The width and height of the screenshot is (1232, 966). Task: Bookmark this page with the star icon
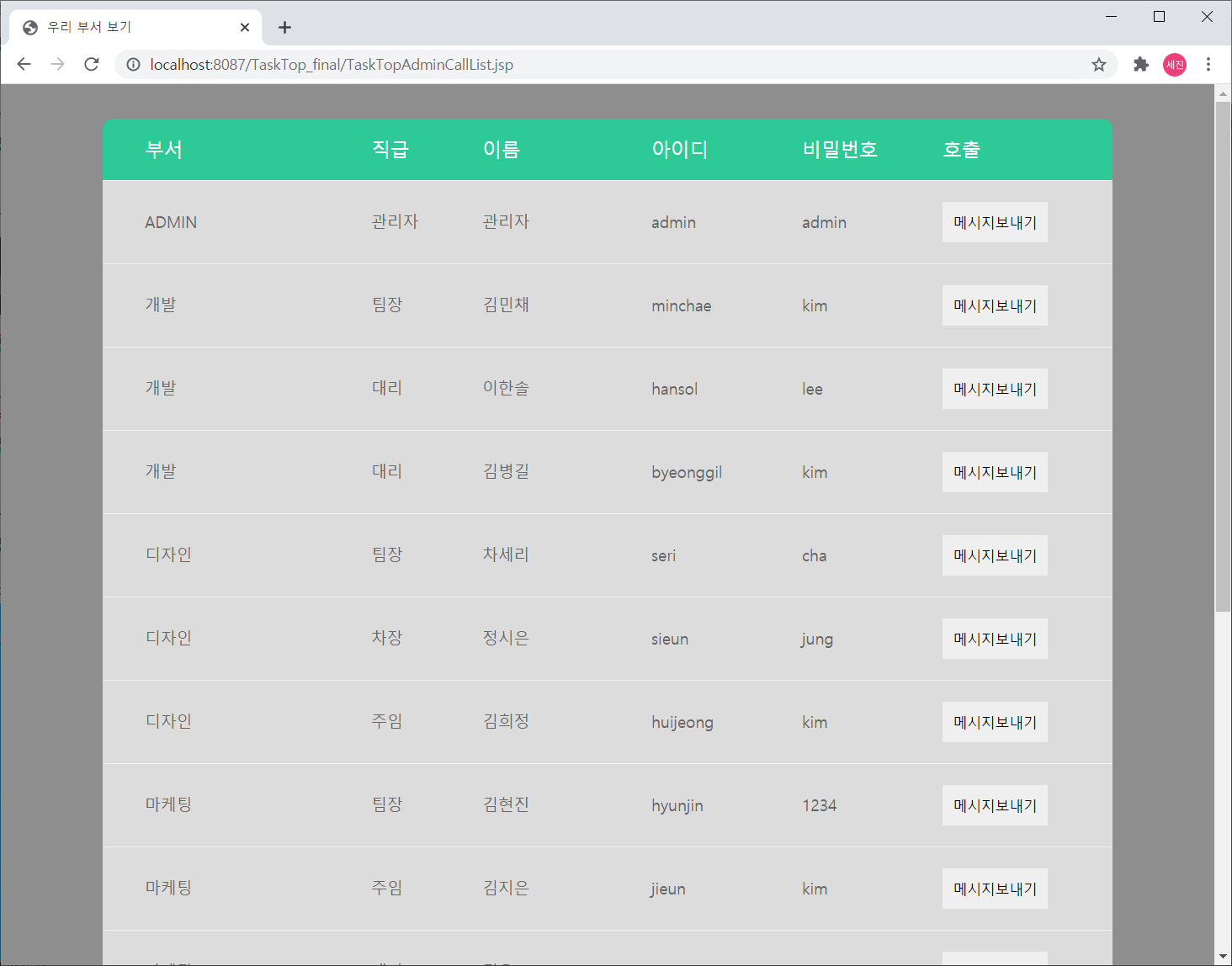(x=1098, y=65)
